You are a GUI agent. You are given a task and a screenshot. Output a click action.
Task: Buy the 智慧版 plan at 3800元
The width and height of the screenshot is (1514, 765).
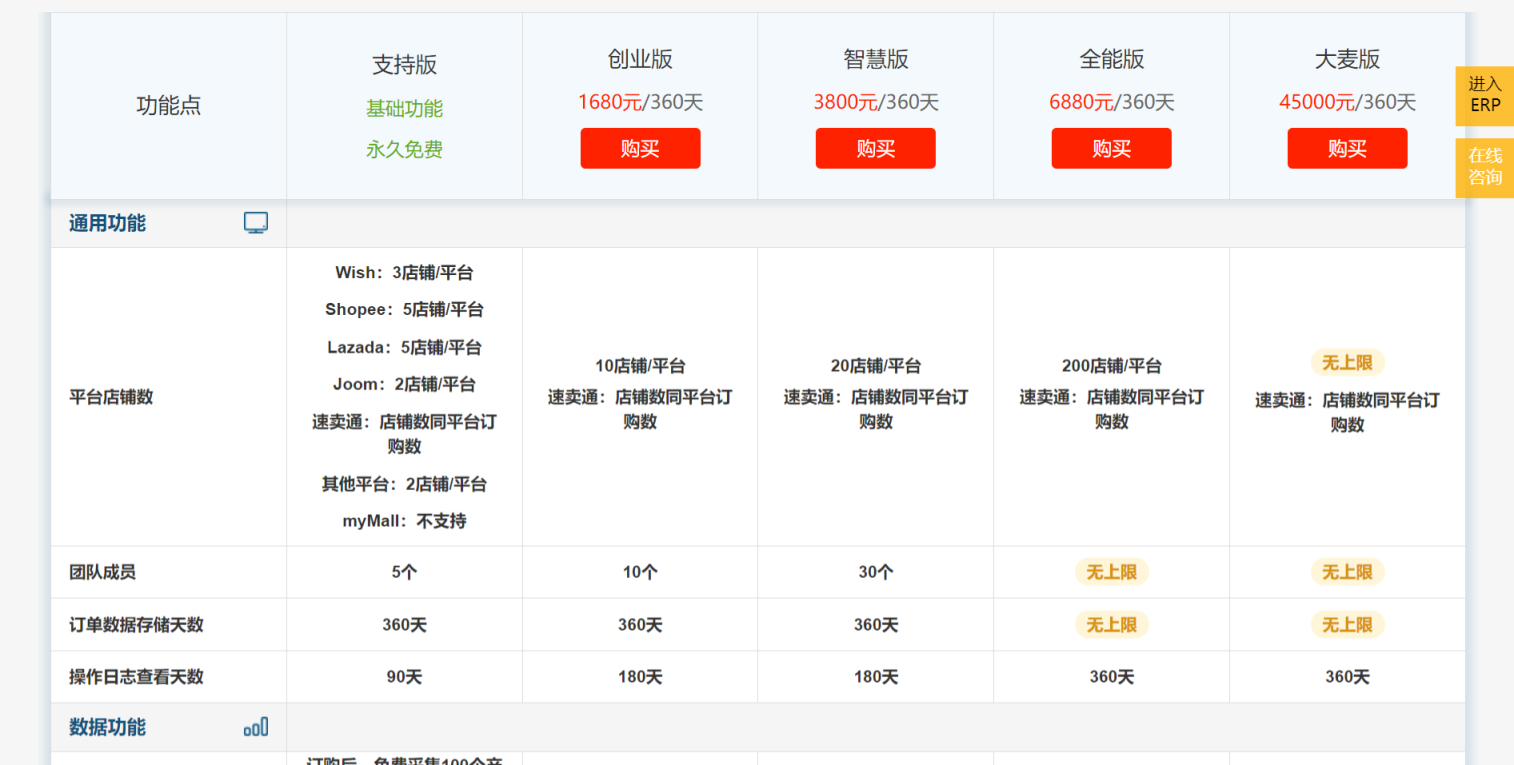click(x=875, y=149)
